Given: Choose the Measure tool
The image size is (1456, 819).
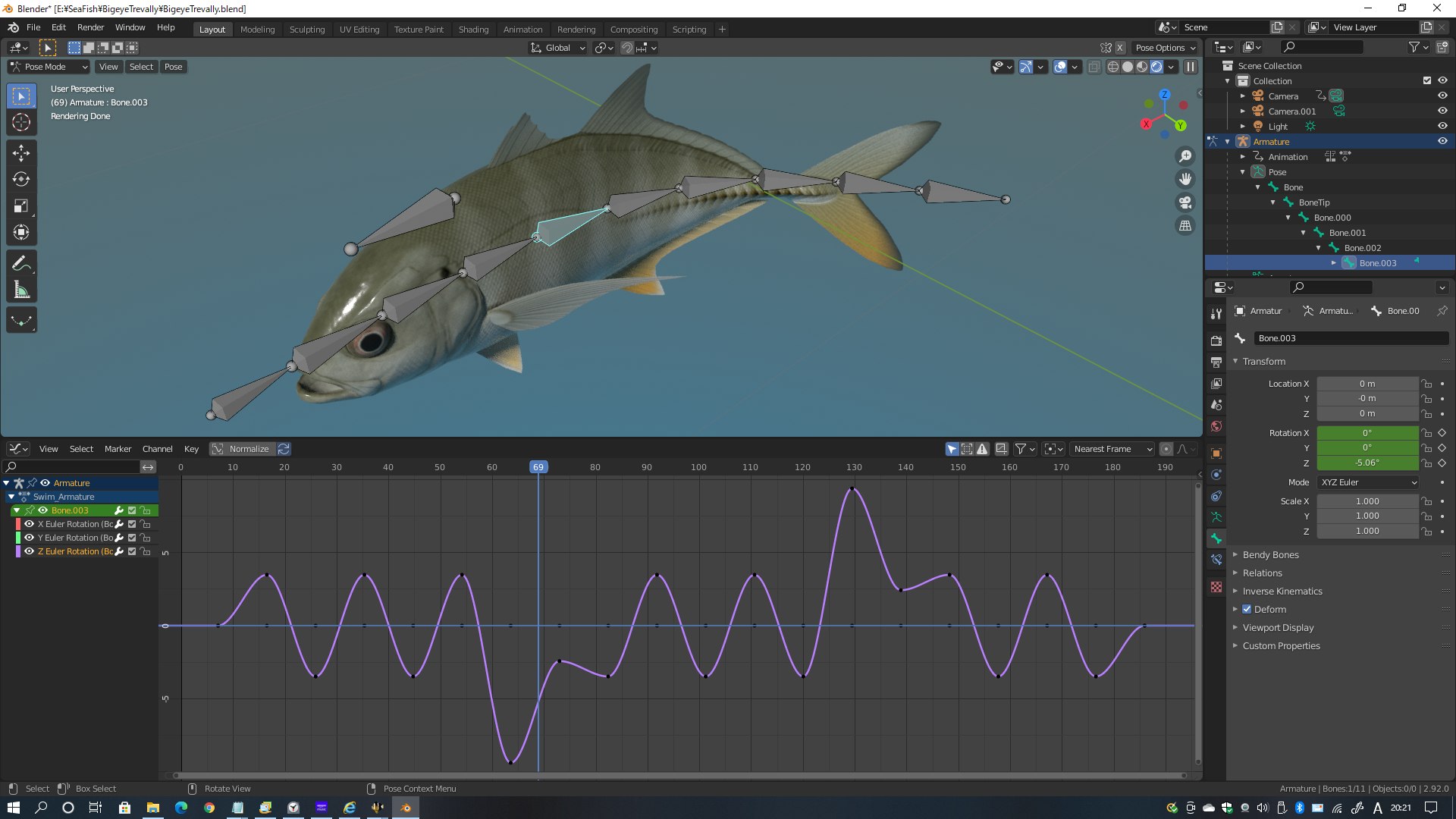Looking at the screenshot, I should pos(21,290).
